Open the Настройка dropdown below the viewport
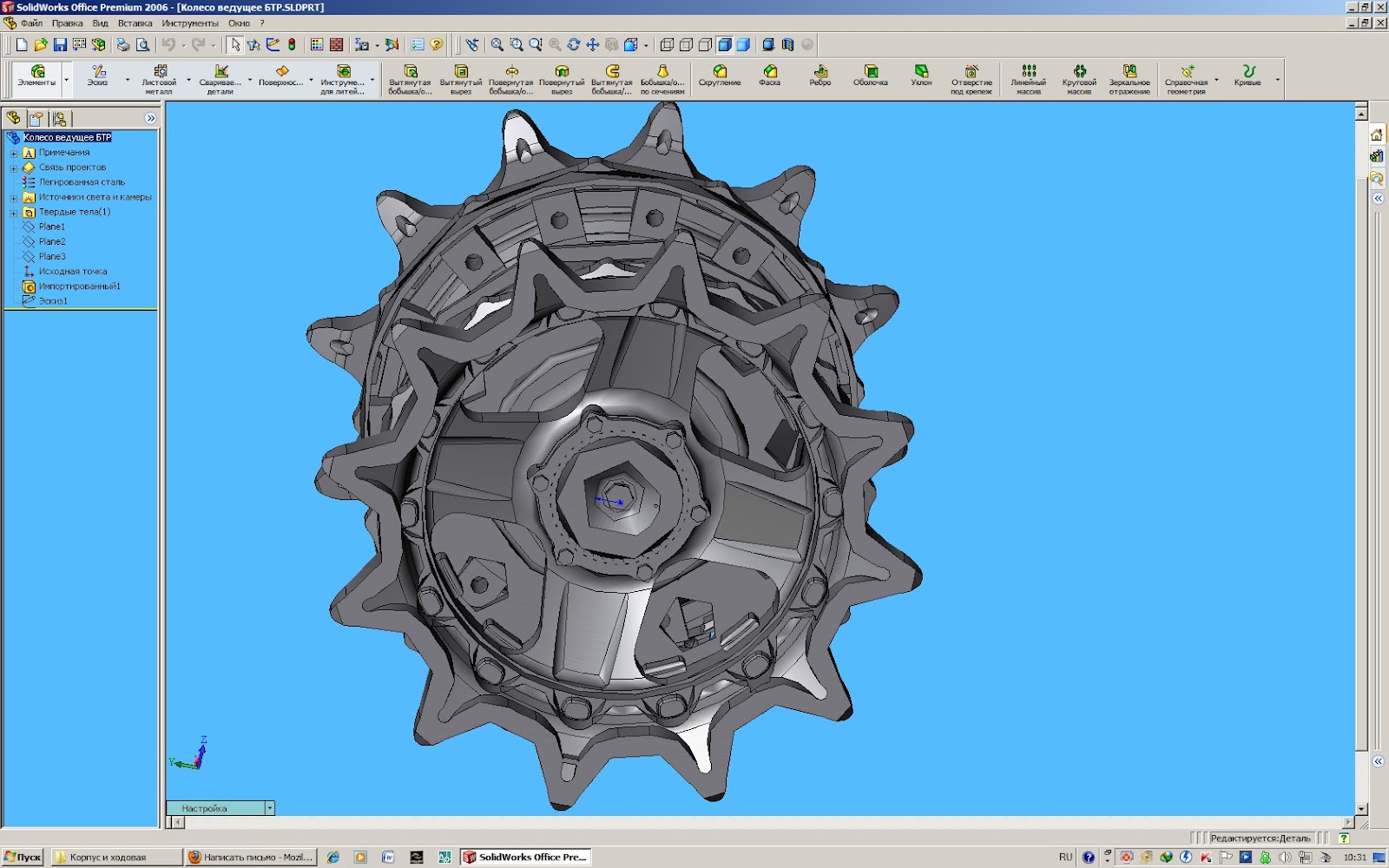This screenshot has width=1389, height=868. point(270,808)
